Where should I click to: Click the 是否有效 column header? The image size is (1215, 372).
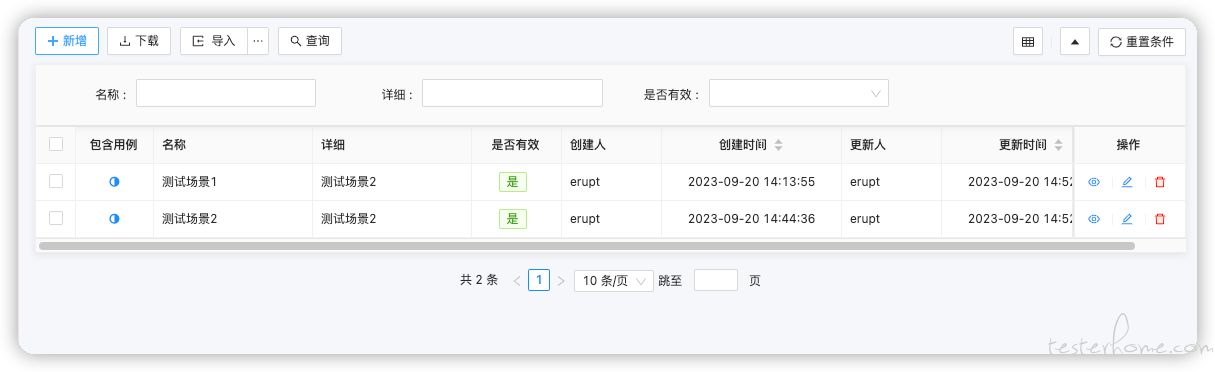coord(515,145)
